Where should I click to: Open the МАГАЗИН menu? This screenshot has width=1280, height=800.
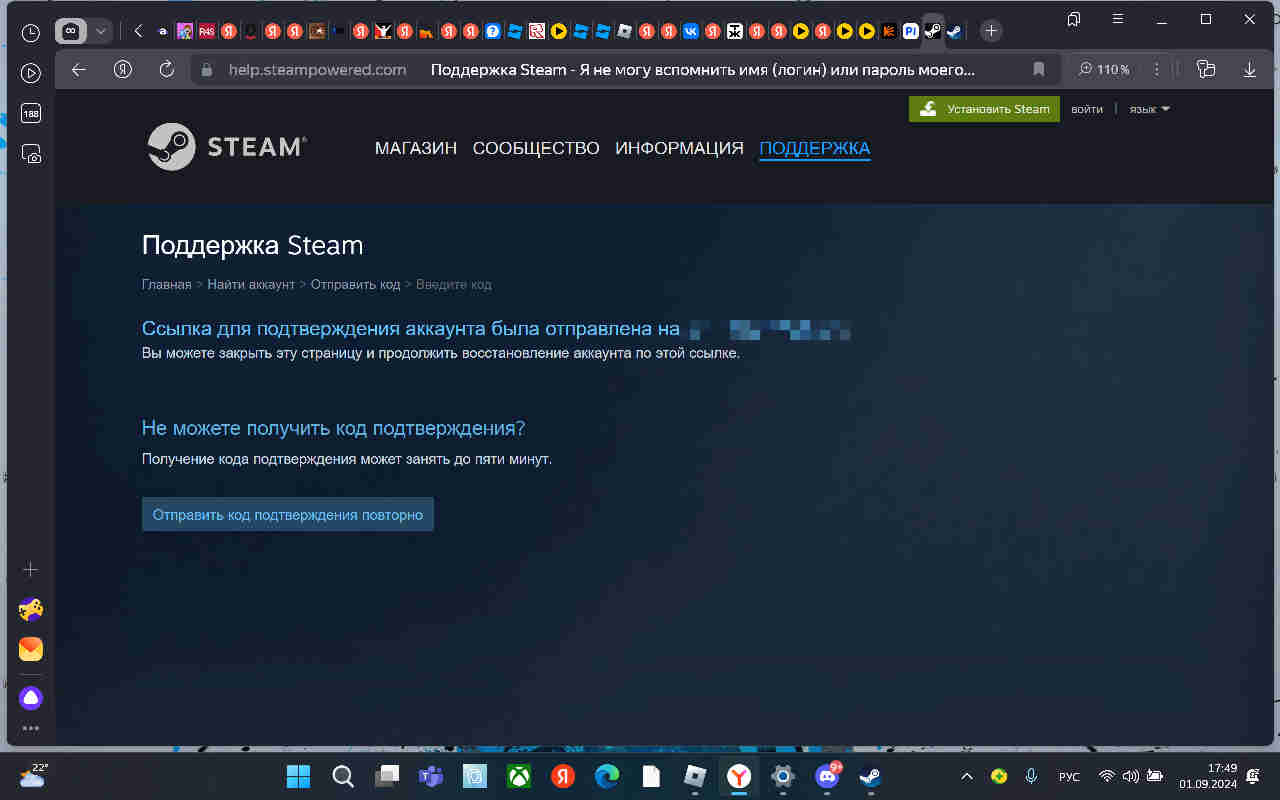click(416, 148)
